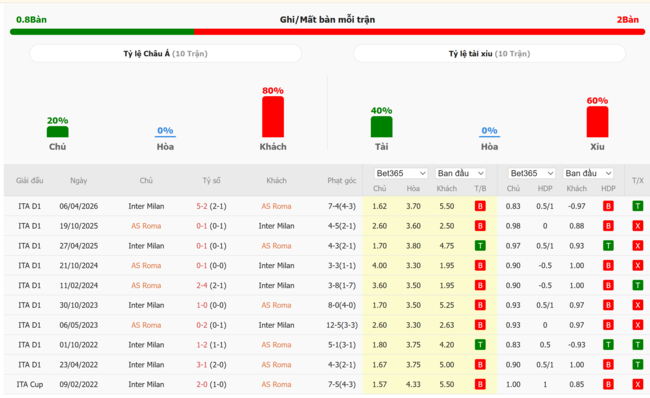Click green HDP badge in 27/04/2025 row
650x398 pixels.
pyautogui.click(x=608, y=246)
